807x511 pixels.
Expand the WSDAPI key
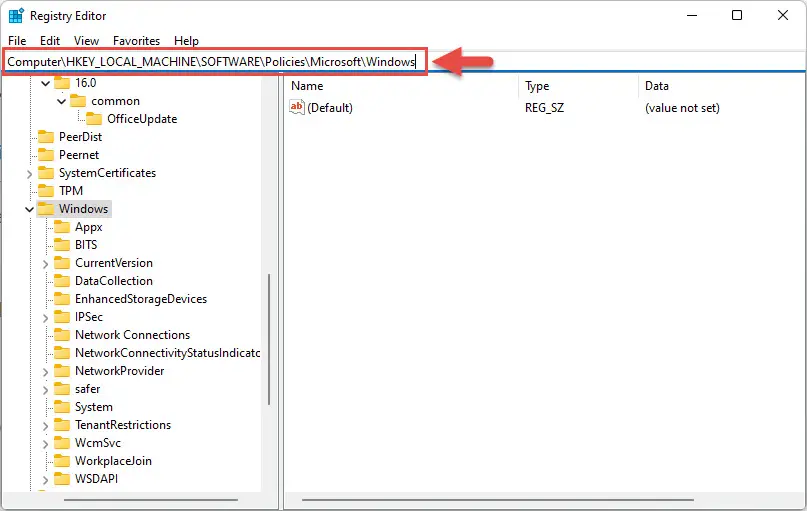click(x=45, y=480)
